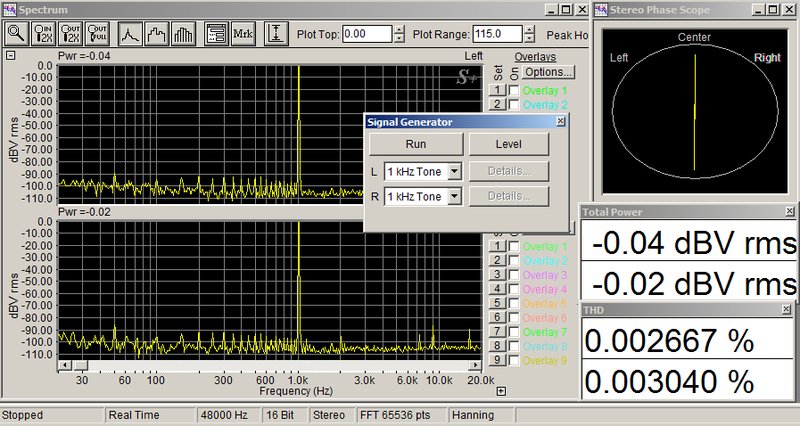The height and width of the screenshot is (426, 800).
Task: Select the magnifier zoom tool
Action: [x=17, y=34]
